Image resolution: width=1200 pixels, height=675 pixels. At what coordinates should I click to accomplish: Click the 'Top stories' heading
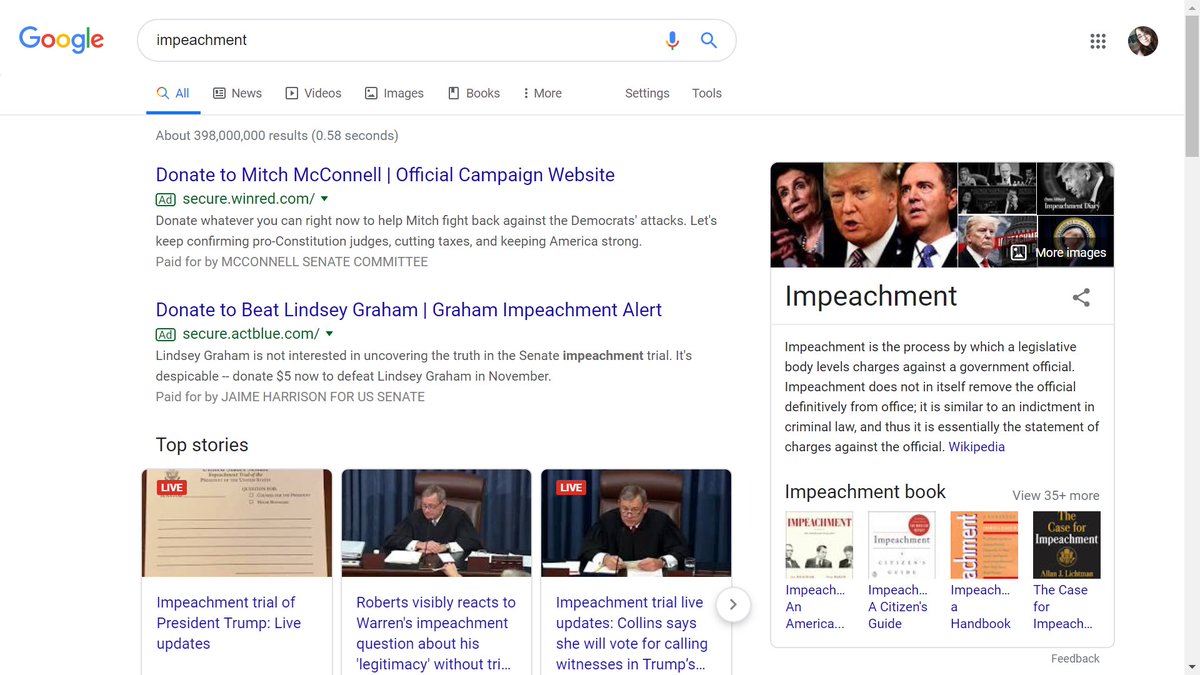(202, 445)
